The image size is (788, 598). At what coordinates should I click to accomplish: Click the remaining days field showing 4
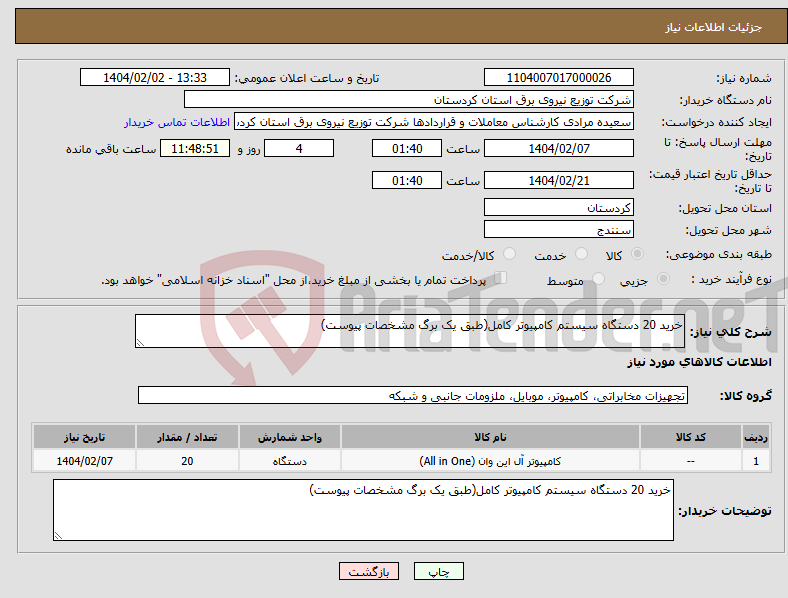[x=299, y=148]
